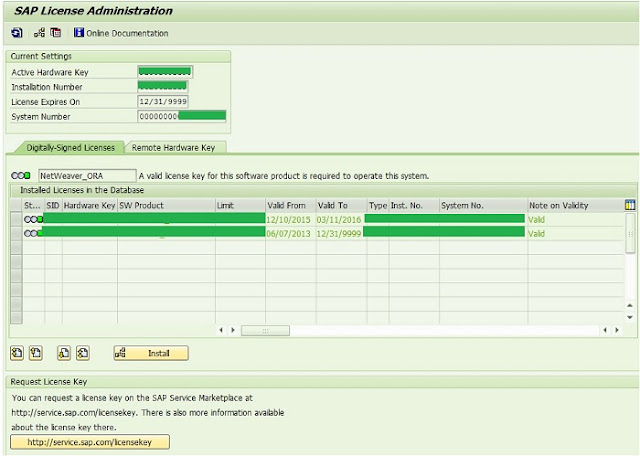The height and width of the screenshot is (456, 640).
Task: Click the SID column header
Action: 53,205
